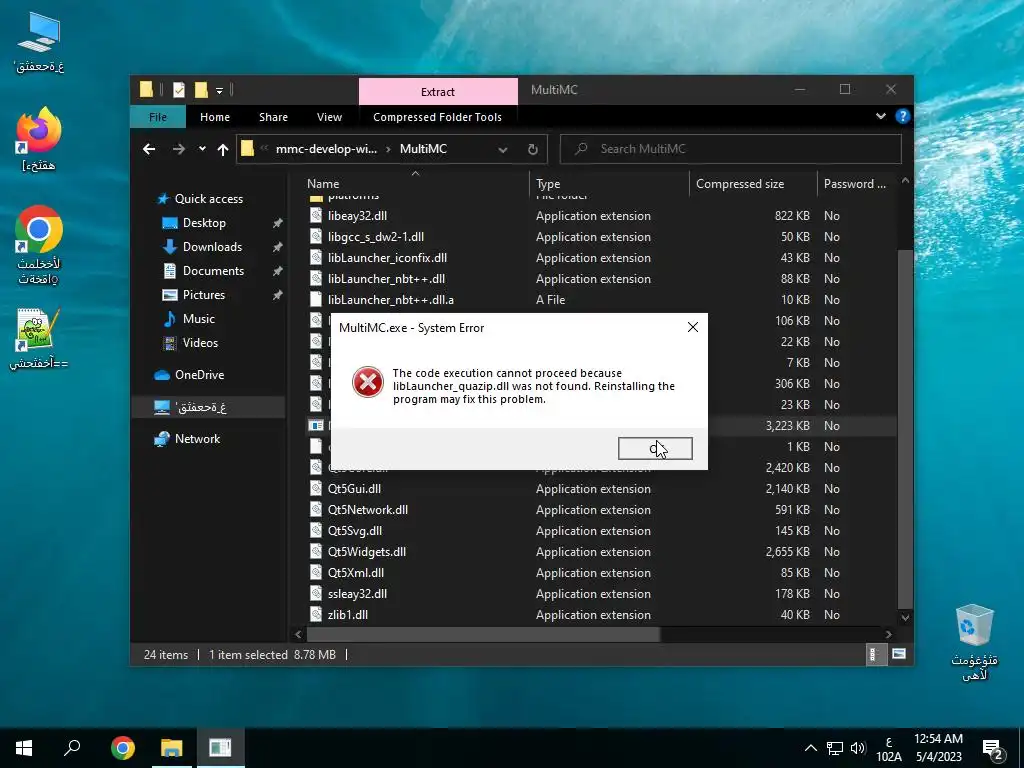Switch to the Share ribbon tab
The width and height of the screenshot is (1024, 768).
[273, 117]
